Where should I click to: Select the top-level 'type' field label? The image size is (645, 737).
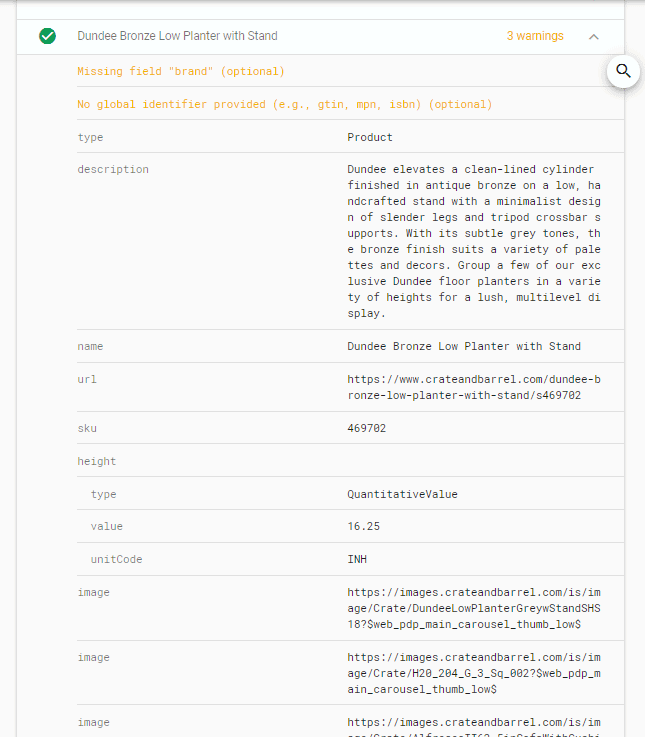tap(90, 137)
